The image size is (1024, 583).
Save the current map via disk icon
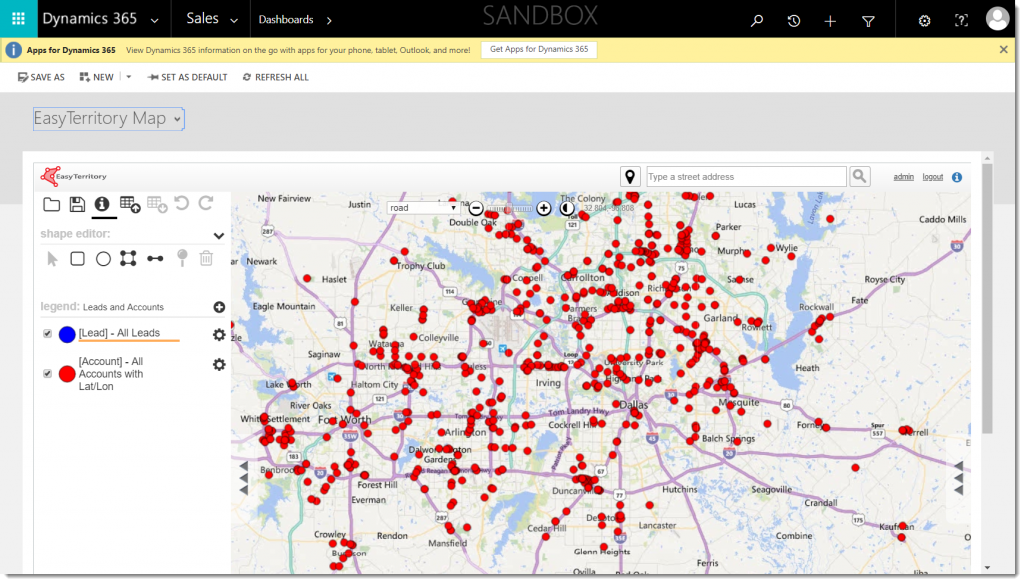coord(77,204)
